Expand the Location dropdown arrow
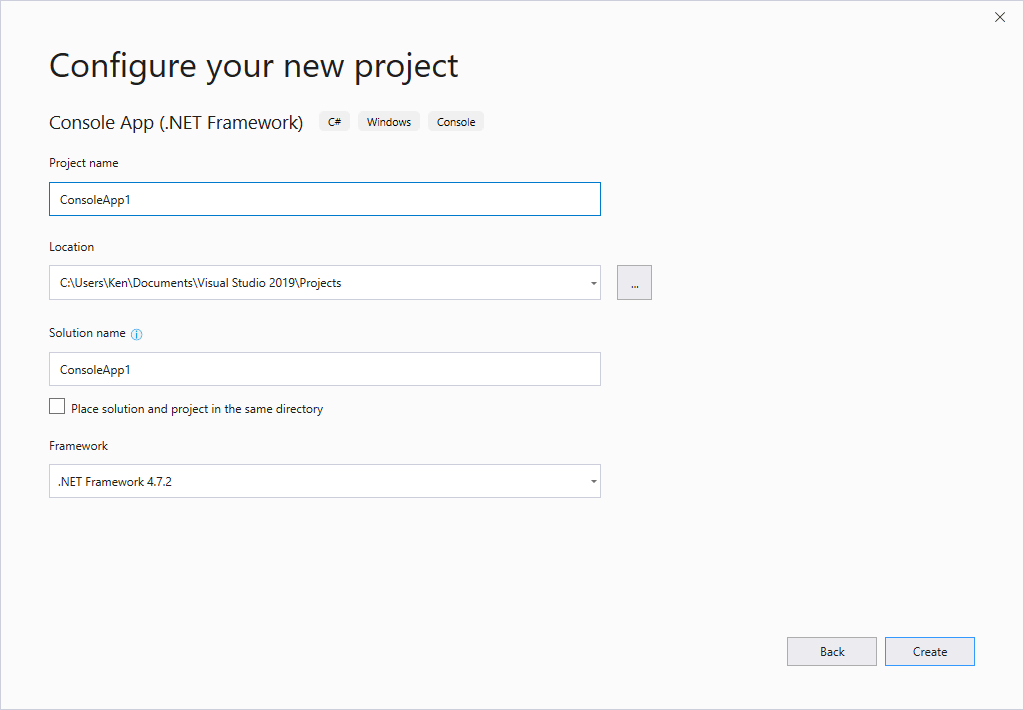This screenshot has width=1024, height=710. pos(593,283)
